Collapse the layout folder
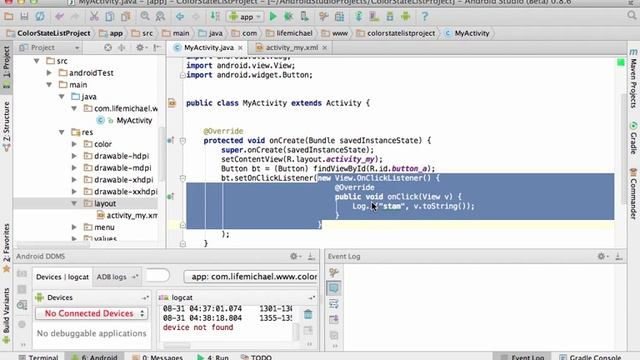This screenshot has width=640, height=360. (74, 203)
